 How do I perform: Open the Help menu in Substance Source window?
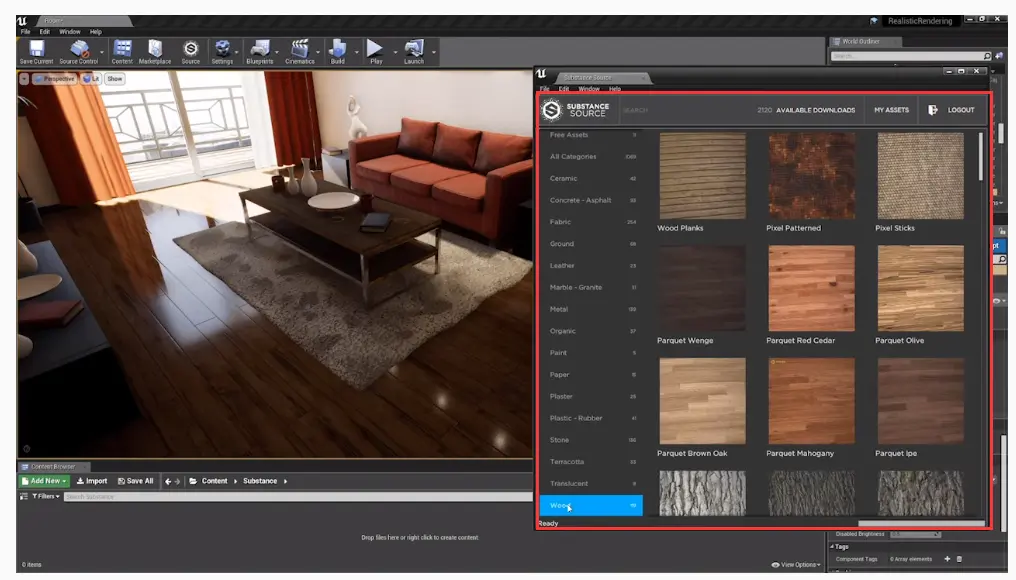[615, 89]
